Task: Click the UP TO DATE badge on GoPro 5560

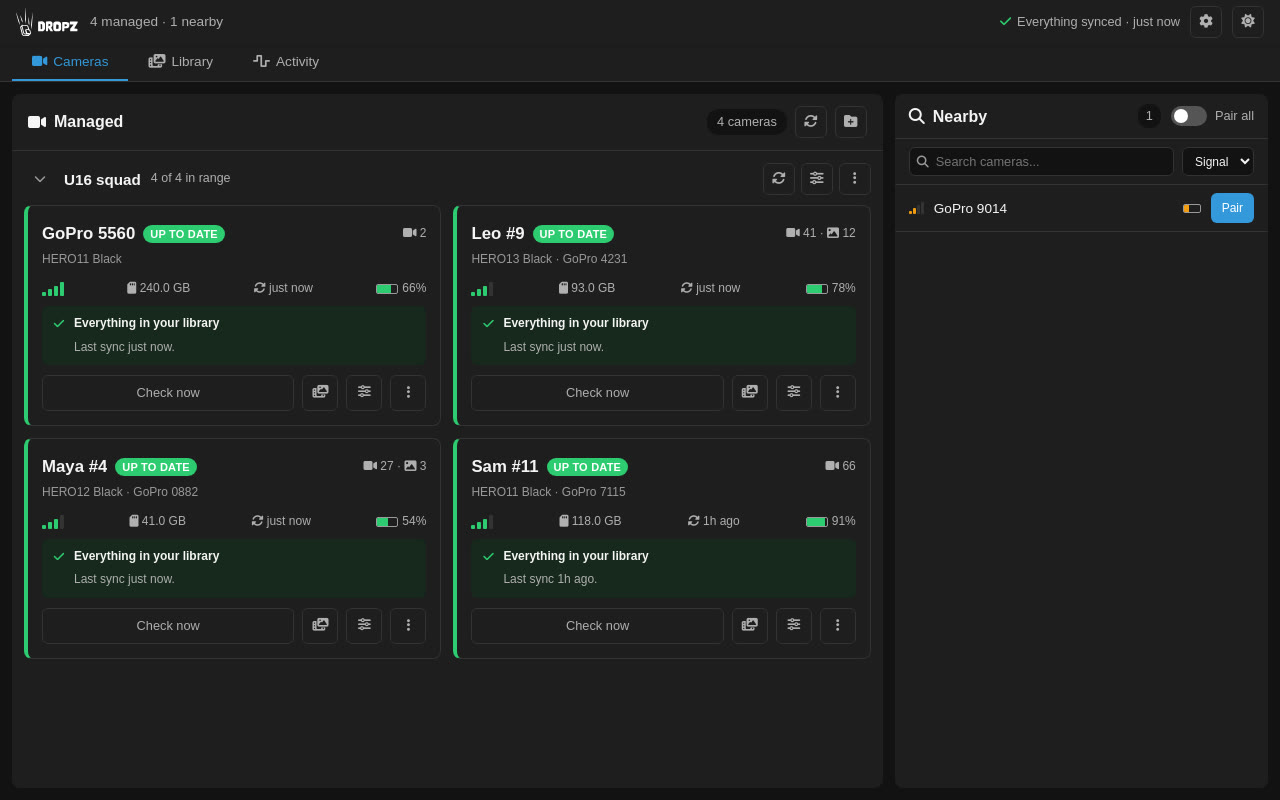Action: tap(184, 234)
